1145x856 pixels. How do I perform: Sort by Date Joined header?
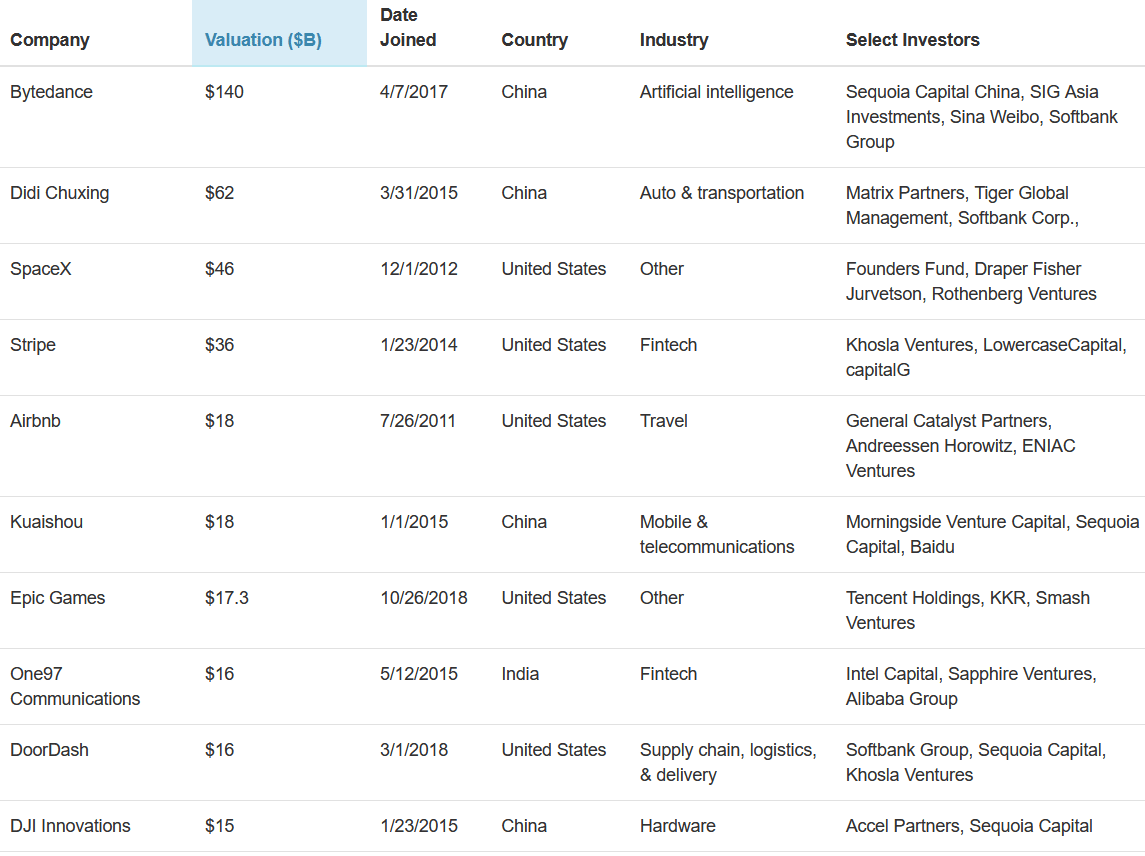click(408, 28)
